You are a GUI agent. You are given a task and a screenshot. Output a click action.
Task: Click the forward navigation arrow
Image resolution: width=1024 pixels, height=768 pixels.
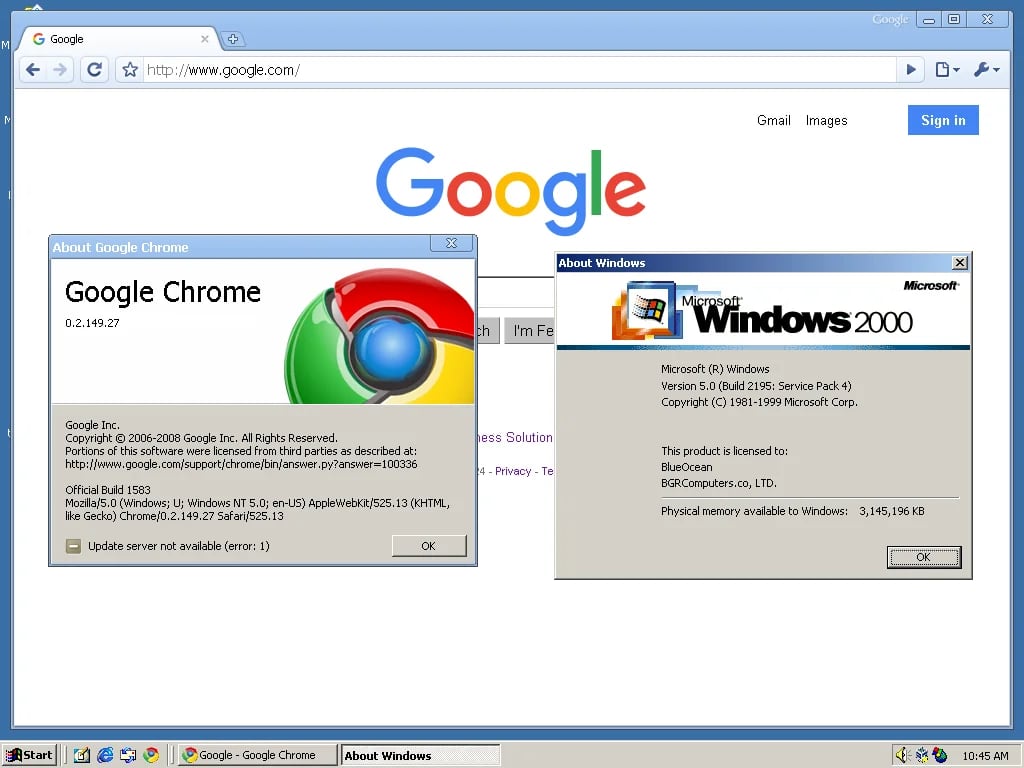(x=60, y=69)
